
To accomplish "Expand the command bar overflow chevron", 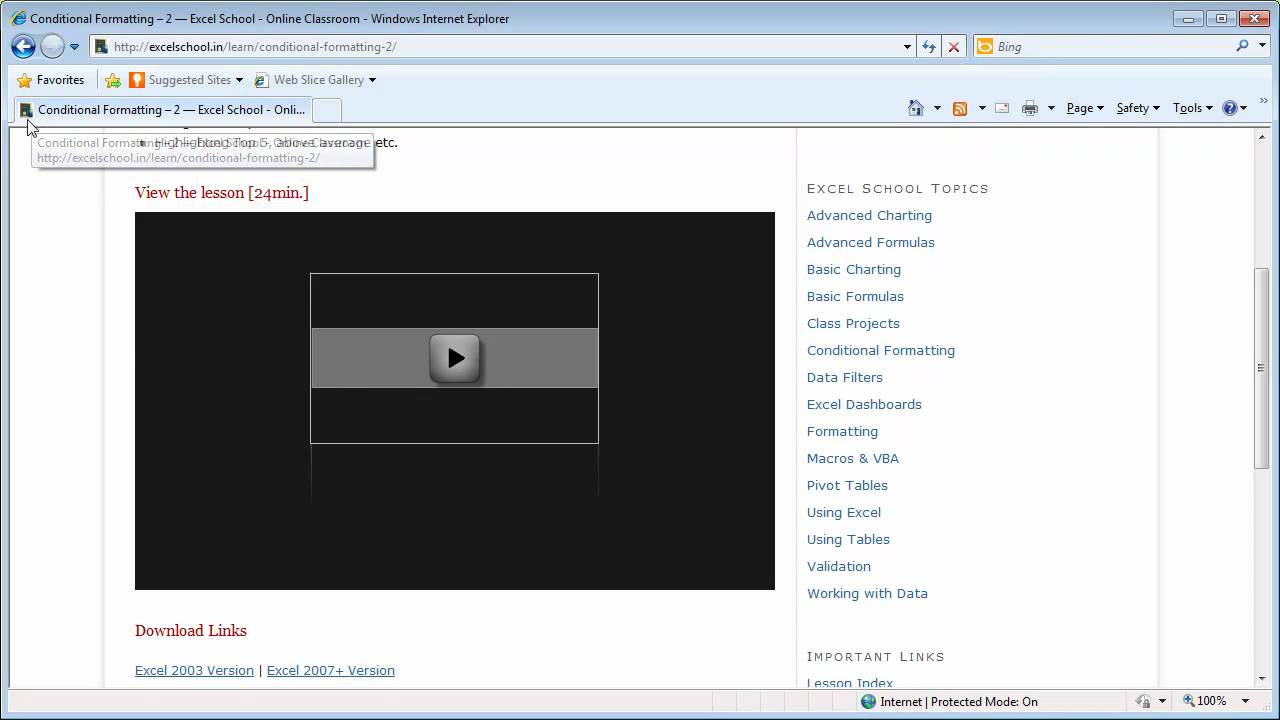I will (1265, 102).
